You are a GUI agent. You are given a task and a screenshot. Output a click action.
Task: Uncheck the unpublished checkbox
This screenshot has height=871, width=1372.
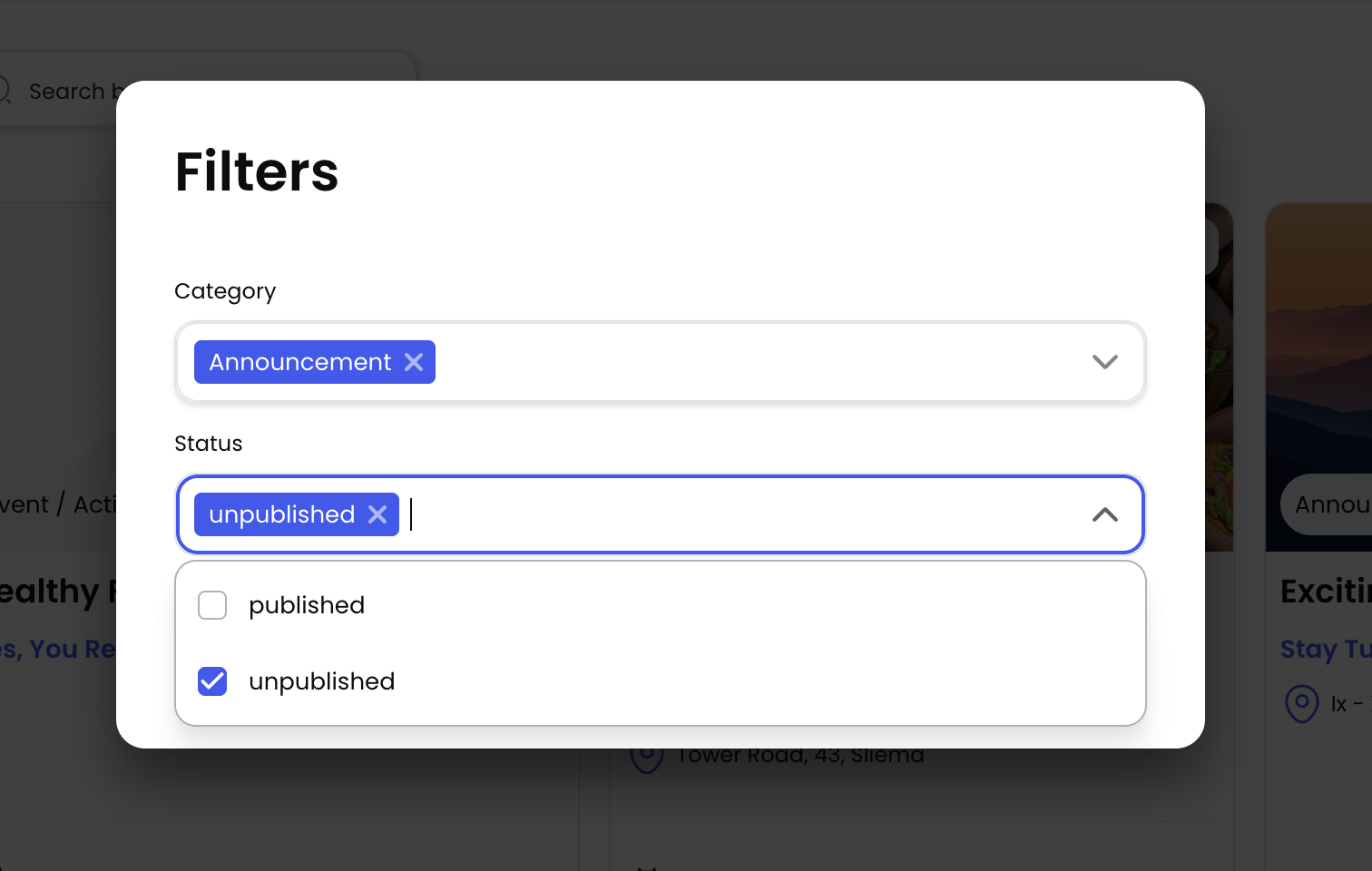(x=212, y=681)
